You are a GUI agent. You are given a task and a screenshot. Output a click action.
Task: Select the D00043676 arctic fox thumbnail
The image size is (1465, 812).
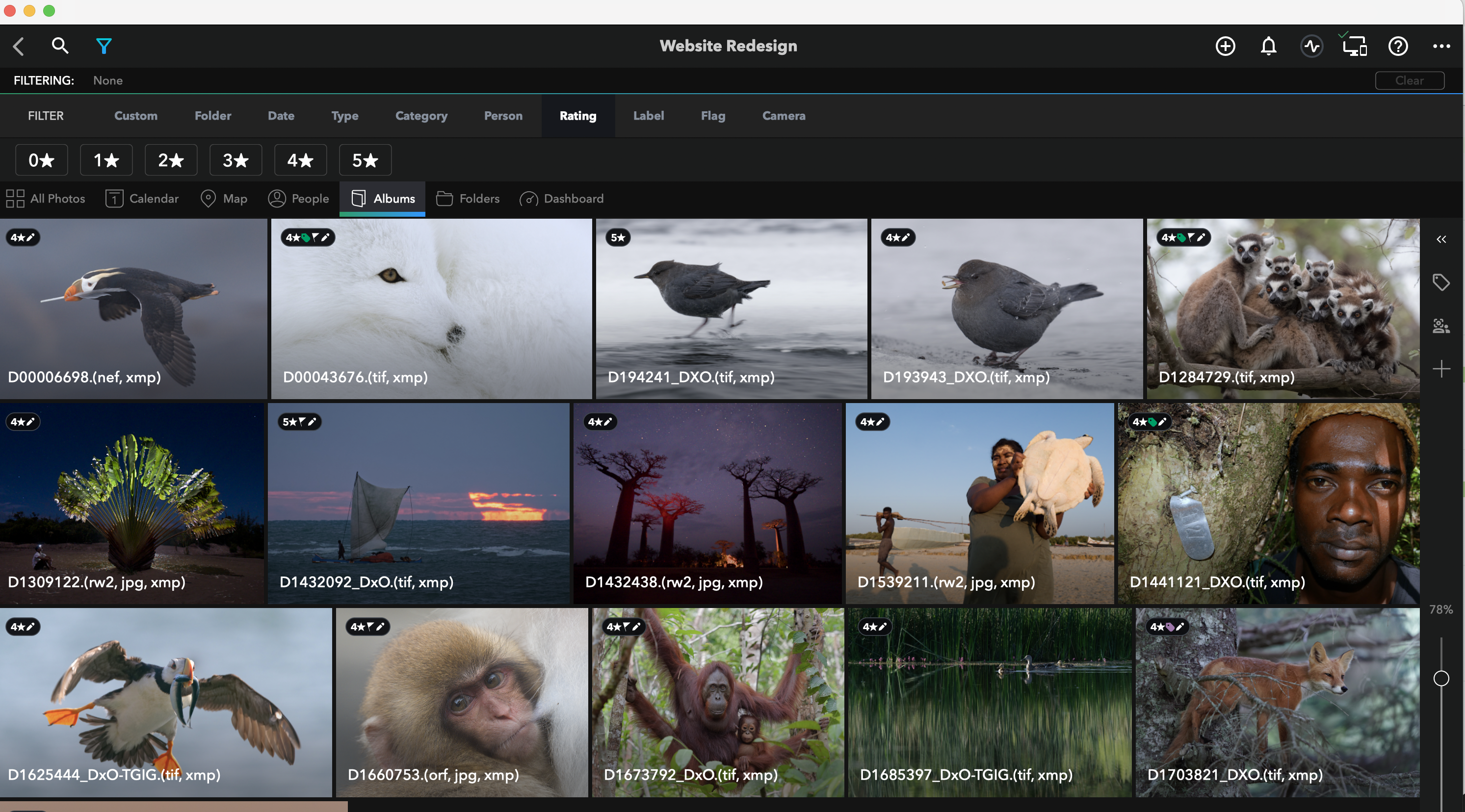coord(431,308)
